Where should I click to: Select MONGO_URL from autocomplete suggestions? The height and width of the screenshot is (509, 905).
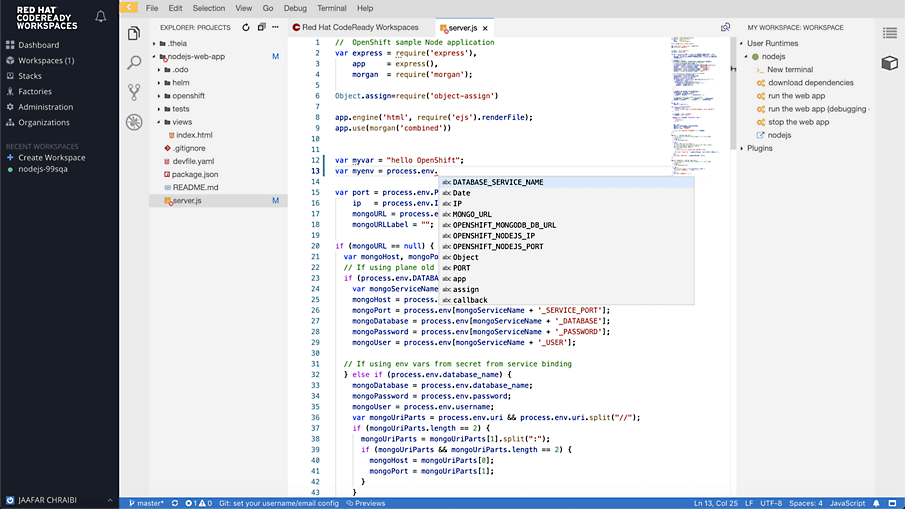pos(472,214)
